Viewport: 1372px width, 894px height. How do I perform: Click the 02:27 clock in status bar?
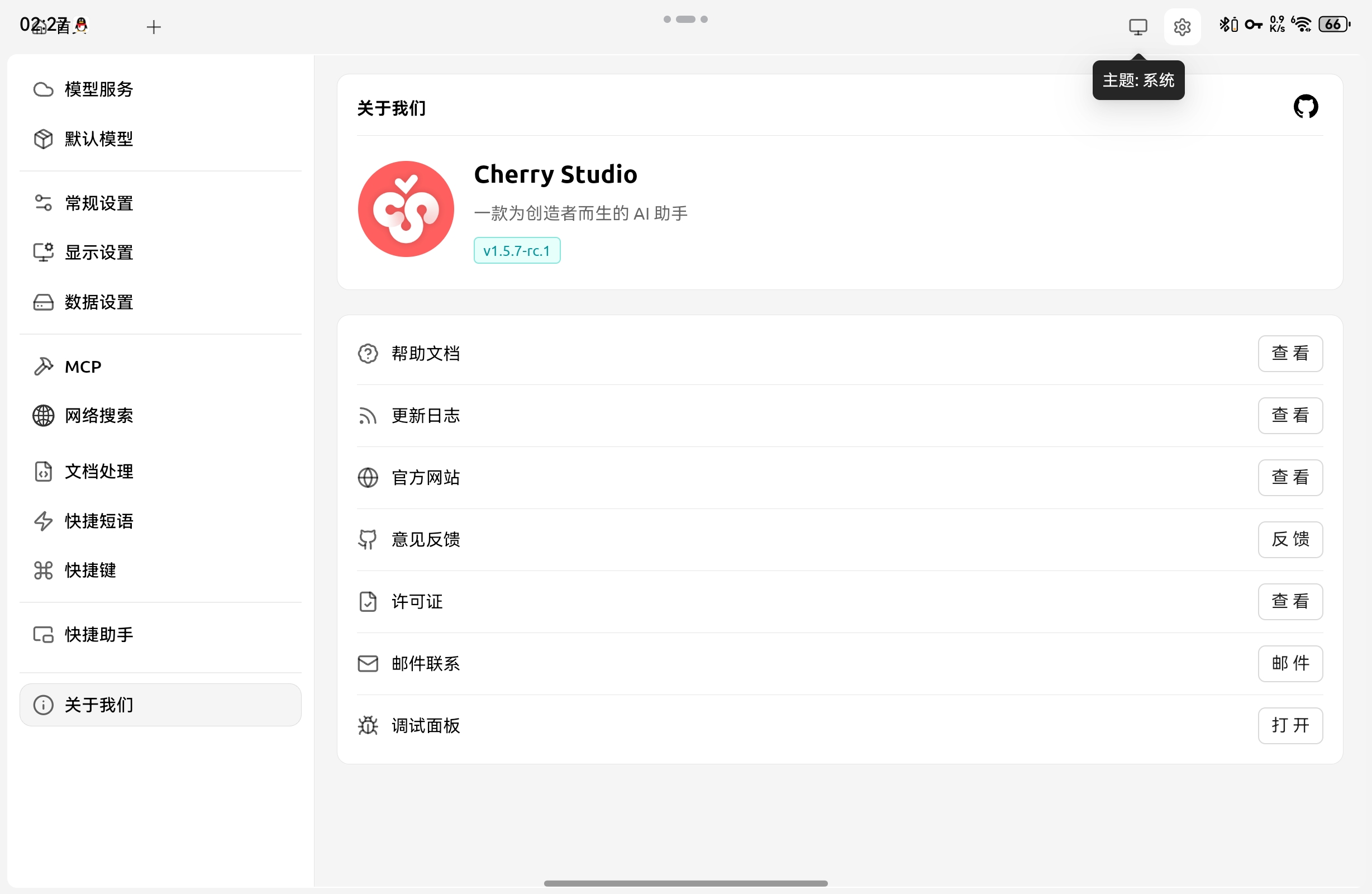(x=45, y=25)
